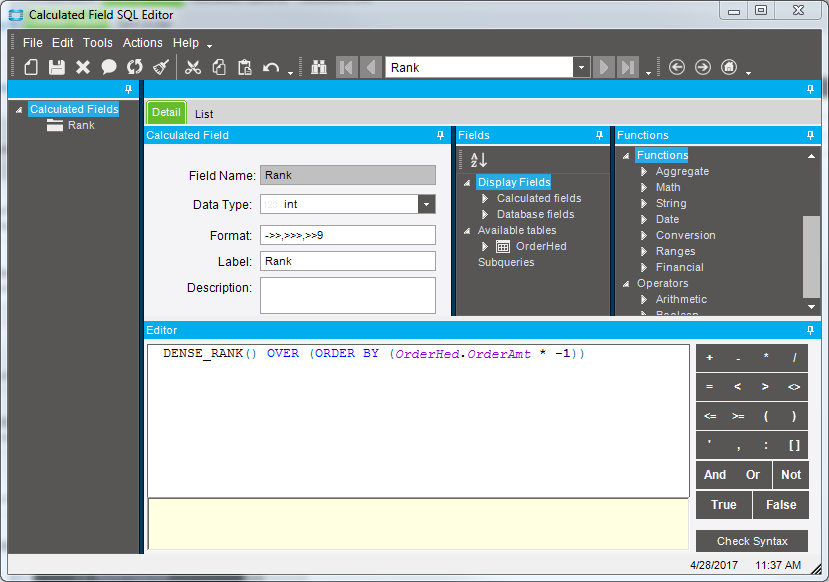This screenshot has width=829, height=582.
Task: Click the Home circle icon
Action: point(729,67)
